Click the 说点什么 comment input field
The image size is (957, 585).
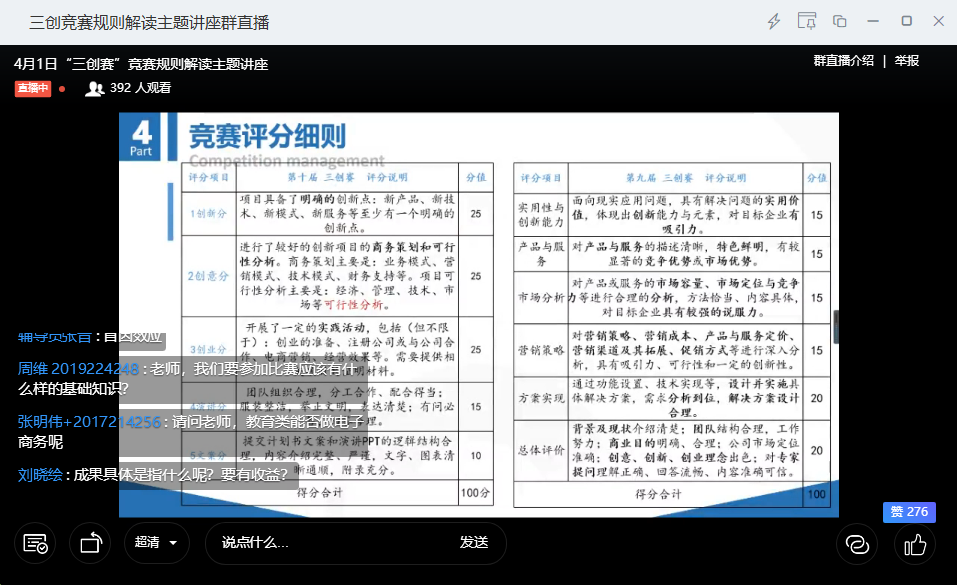pyautogui.click(x=330, y=543)
